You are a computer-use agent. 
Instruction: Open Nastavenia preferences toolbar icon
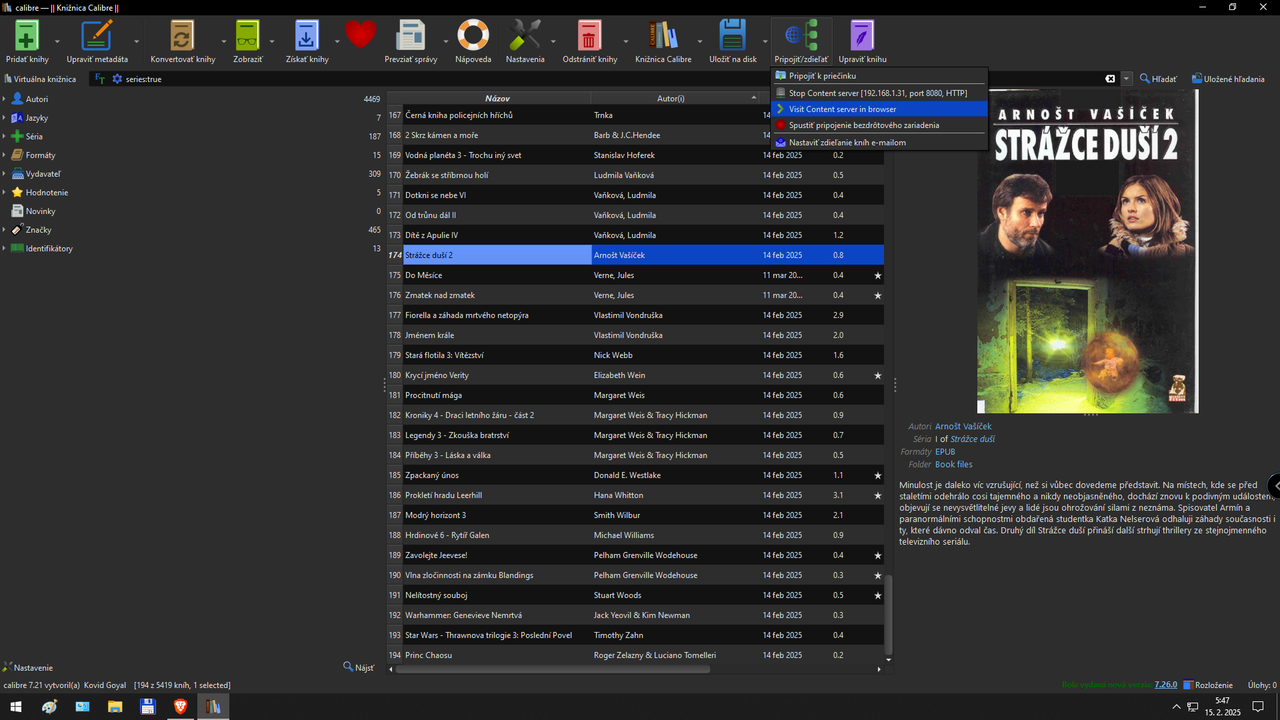[525, 36]
